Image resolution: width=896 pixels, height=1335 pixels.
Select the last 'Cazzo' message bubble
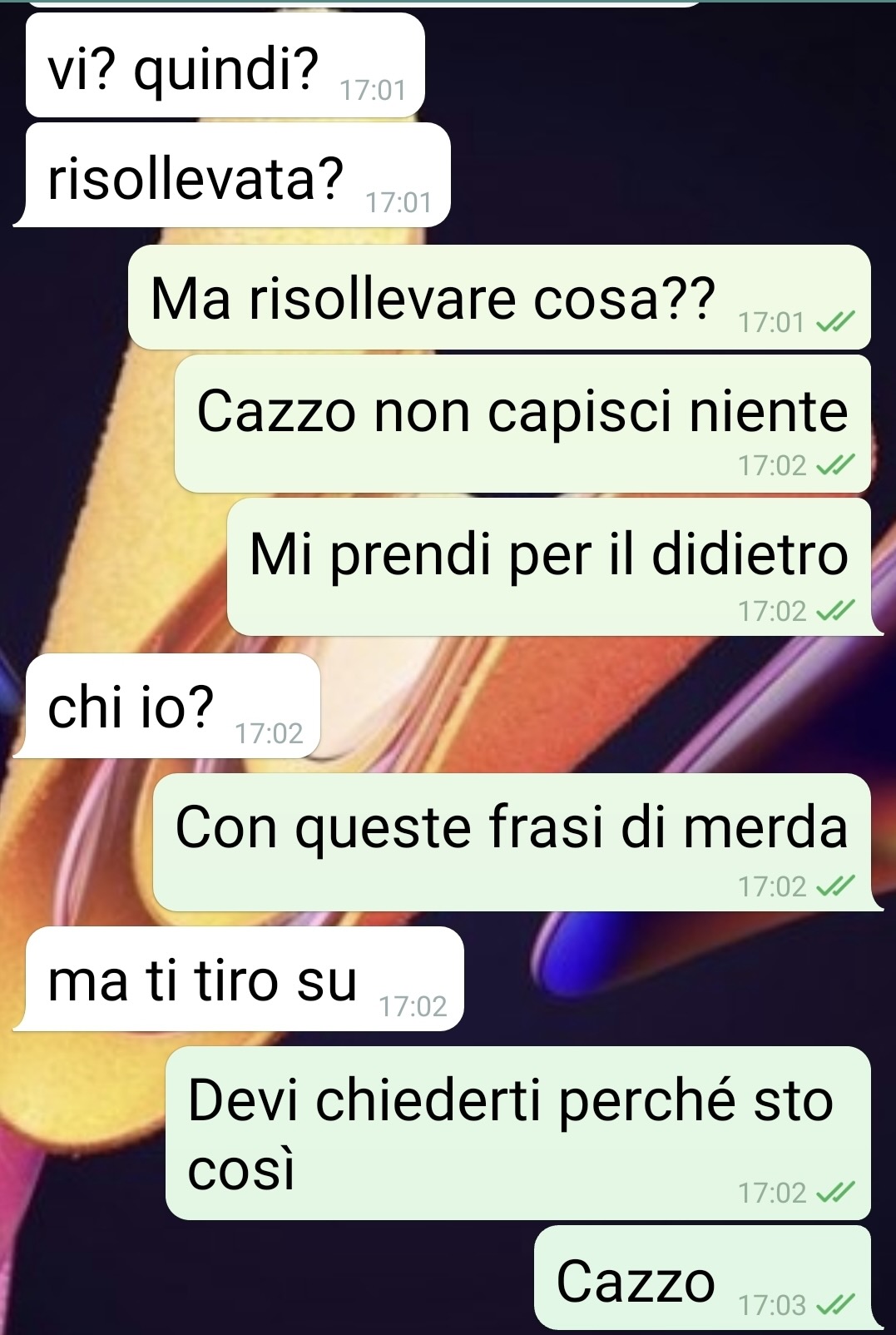707,1278
